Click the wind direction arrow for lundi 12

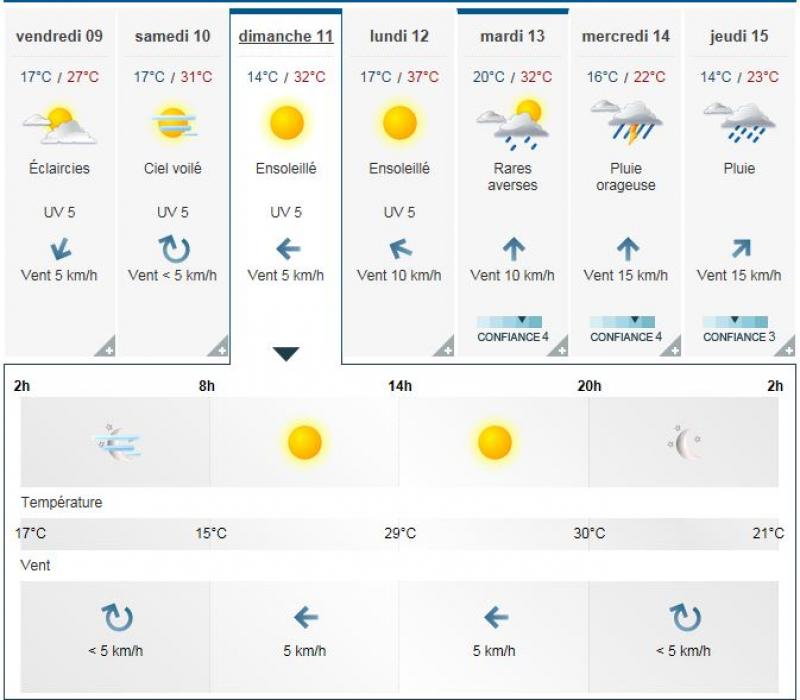point(399,249)
